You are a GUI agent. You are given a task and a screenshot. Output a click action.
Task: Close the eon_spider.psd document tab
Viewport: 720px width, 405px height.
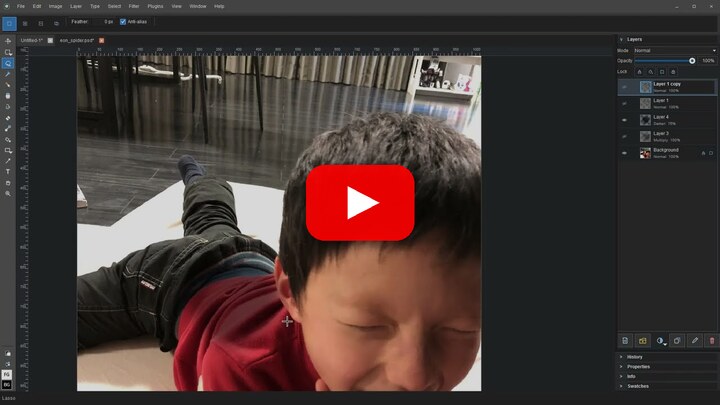pos(101,40)
